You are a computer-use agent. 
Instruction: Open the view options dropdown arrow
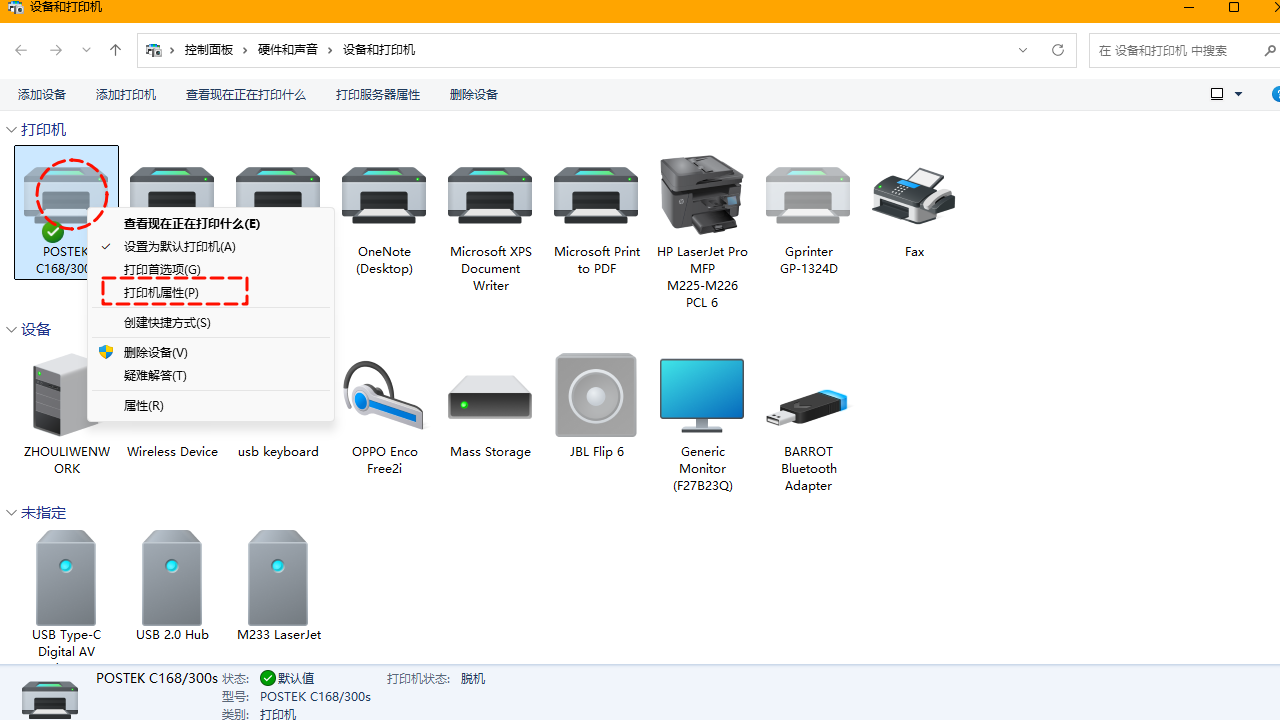point(1238,94)
